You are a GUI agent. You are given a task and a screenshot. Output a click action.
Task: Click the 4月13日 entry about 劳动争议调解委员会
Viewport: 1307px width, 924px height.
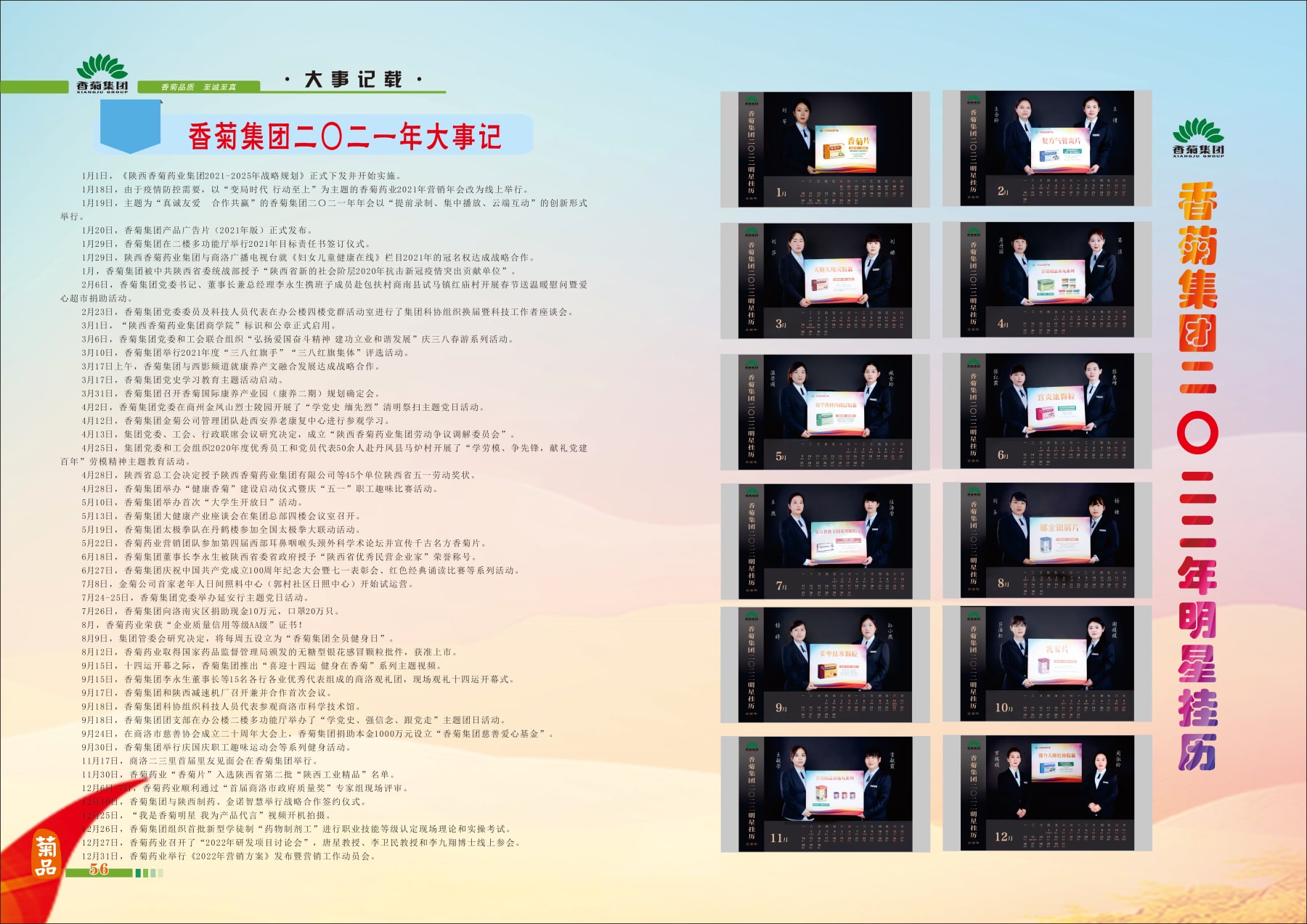point(300,435)
